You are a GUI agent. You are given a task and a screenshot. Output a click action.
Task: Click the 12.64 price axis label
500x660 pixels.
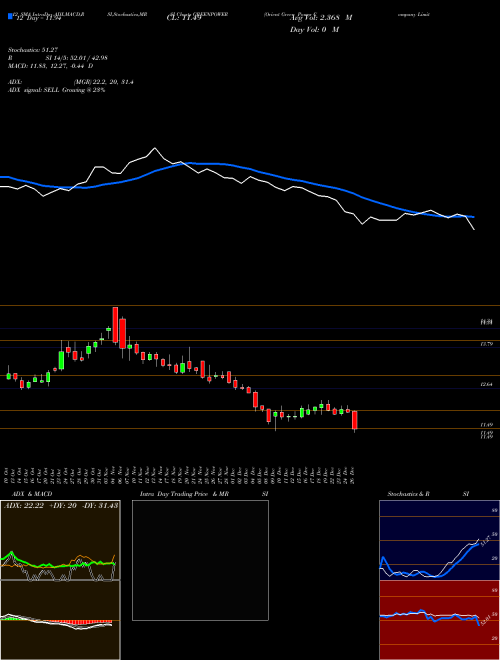pos(486,385)
